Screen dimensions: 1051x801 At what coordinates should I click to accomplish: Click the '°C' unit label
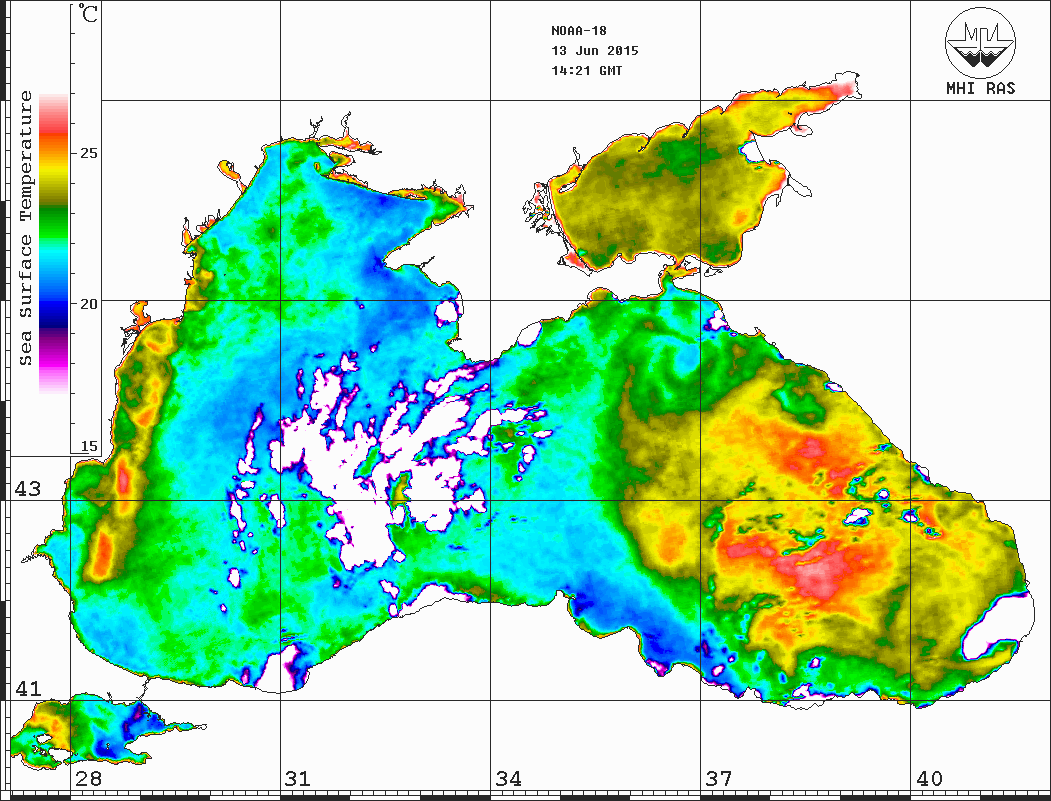87,13
